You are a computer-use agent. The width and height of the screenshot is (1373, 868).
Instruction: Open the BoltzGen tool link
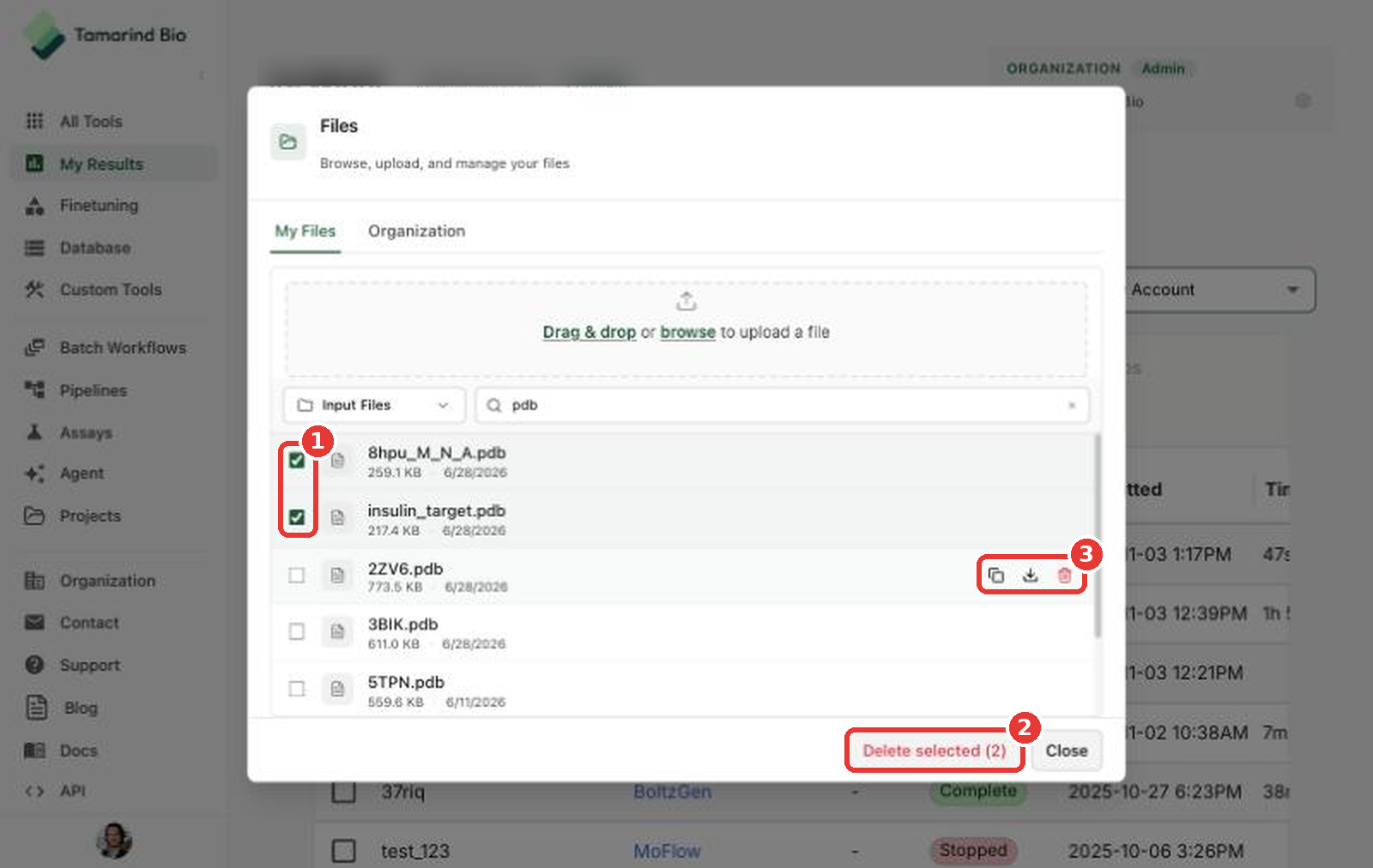[672, 792]
